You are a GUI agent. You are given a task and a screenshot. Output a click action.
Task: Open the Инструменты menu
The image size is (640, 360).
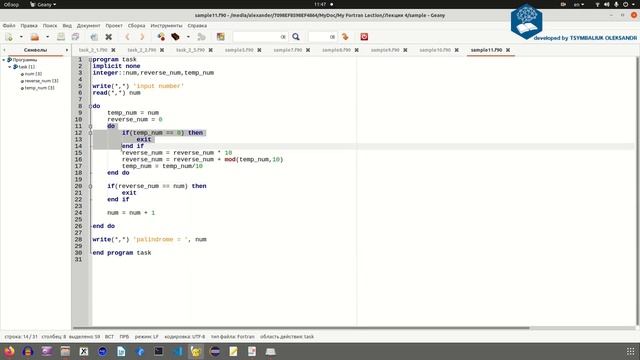166,25
